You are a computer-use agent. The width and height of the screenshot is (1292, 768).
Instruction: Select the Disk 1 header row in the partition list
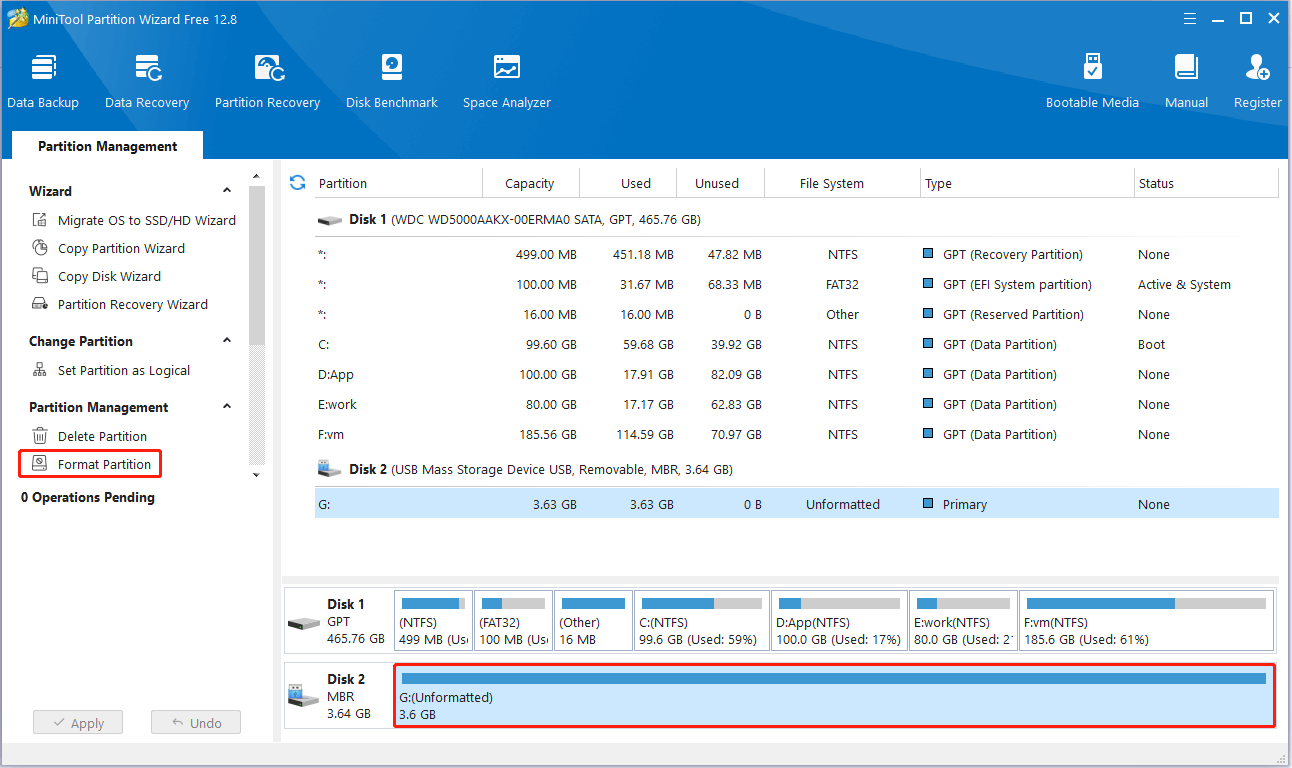point(796,219)
